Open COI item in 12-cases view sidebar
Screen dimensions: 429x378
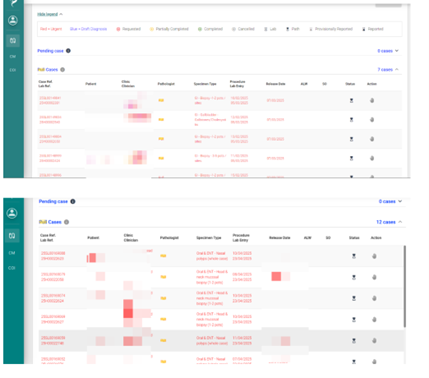(x=12, y=268)
